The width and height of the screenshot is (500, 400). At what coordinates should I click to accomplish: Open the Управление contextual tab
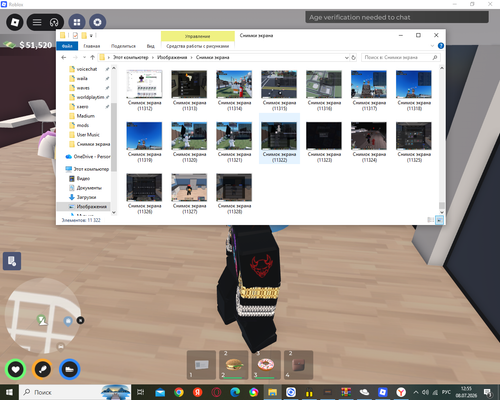coord(198,36)
